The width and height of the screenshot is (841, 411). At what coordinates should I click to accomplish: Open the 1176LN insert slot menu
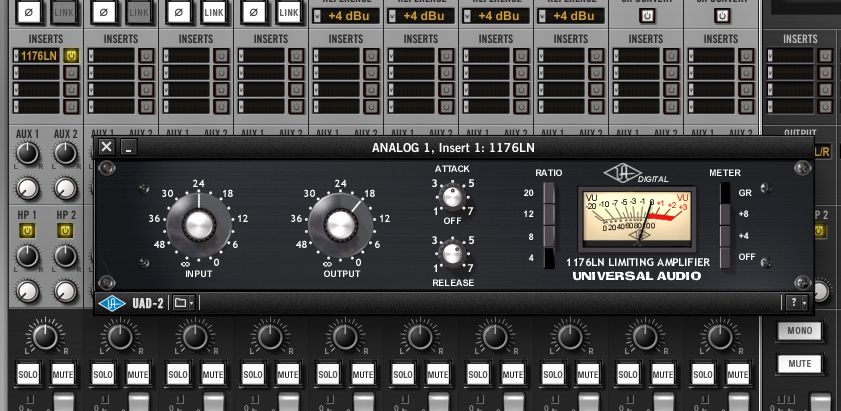pos(36,56)
